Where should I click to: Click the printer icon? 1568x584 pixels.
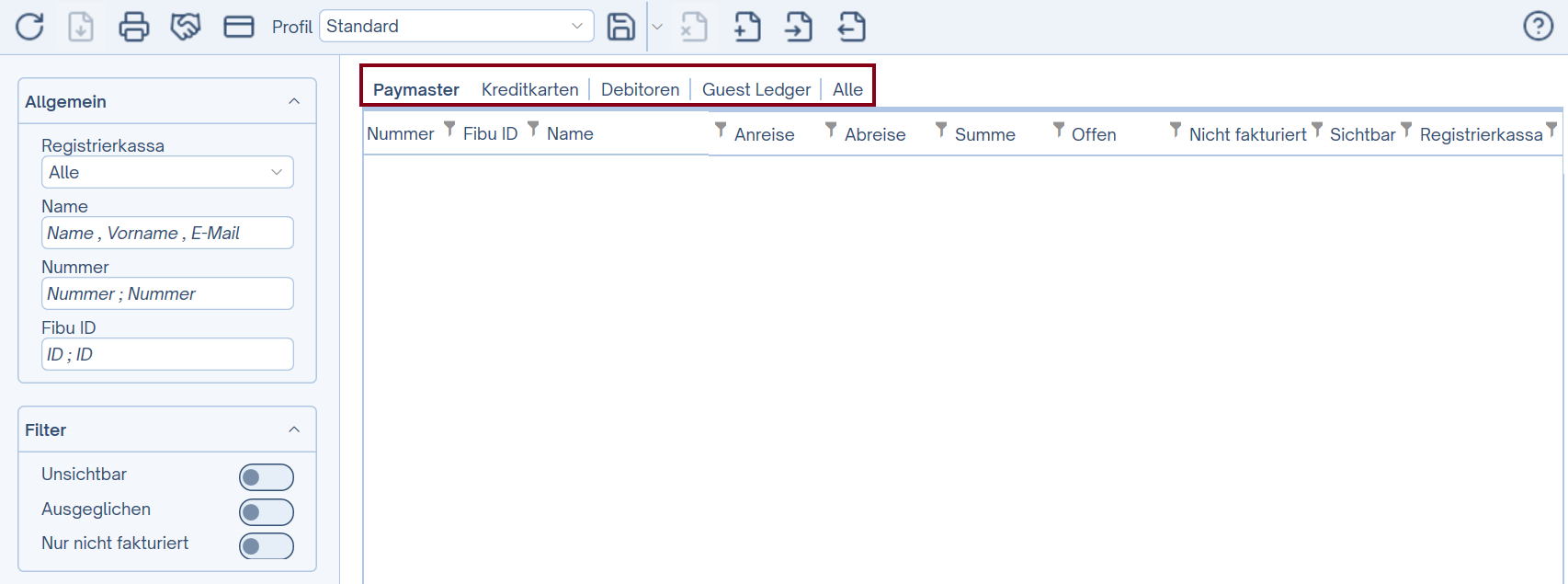tap(134, 27)
